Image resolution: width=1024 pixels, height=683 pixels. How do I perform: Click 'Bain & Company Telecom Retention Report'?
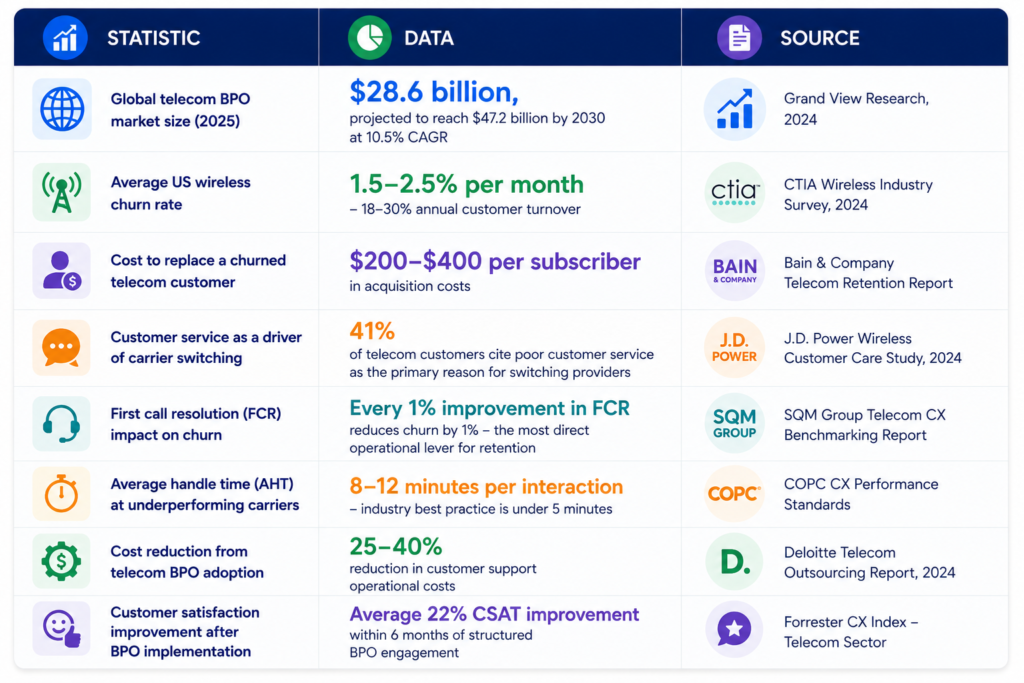coord(868,273)
